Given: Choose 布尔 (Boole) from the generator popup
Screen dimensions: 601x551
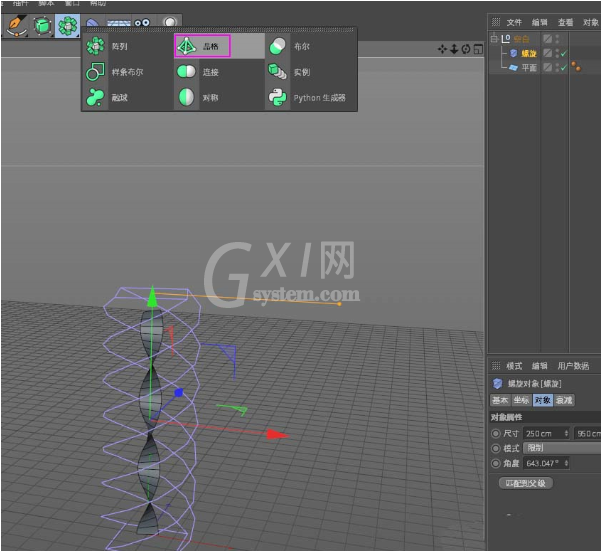Looking at the screenshot, I should [x=310, y=46].
